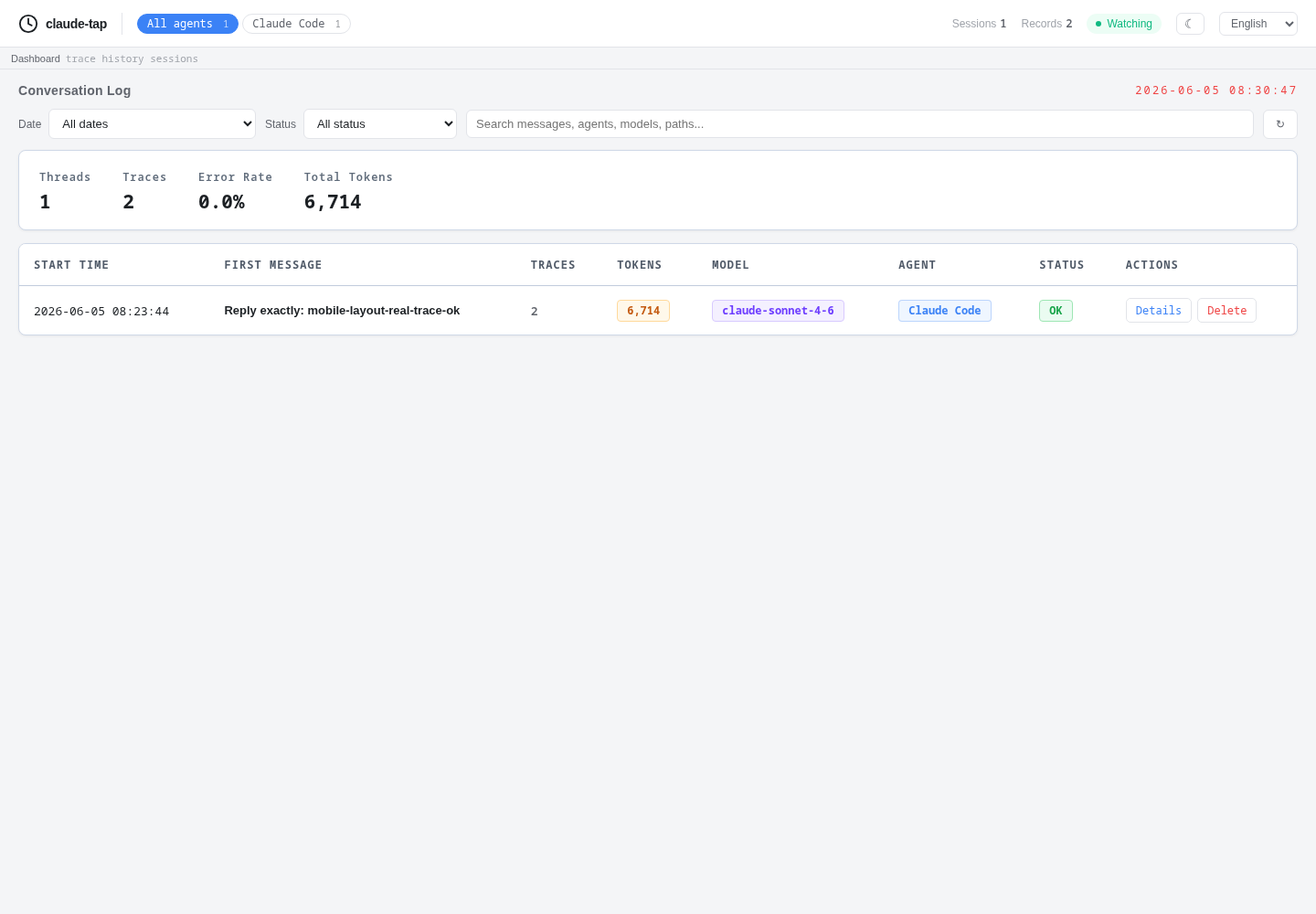The image size is (1316, 914).
Task: Click the Claude Code agent badge in row
Action: click(x=945, y=311)
